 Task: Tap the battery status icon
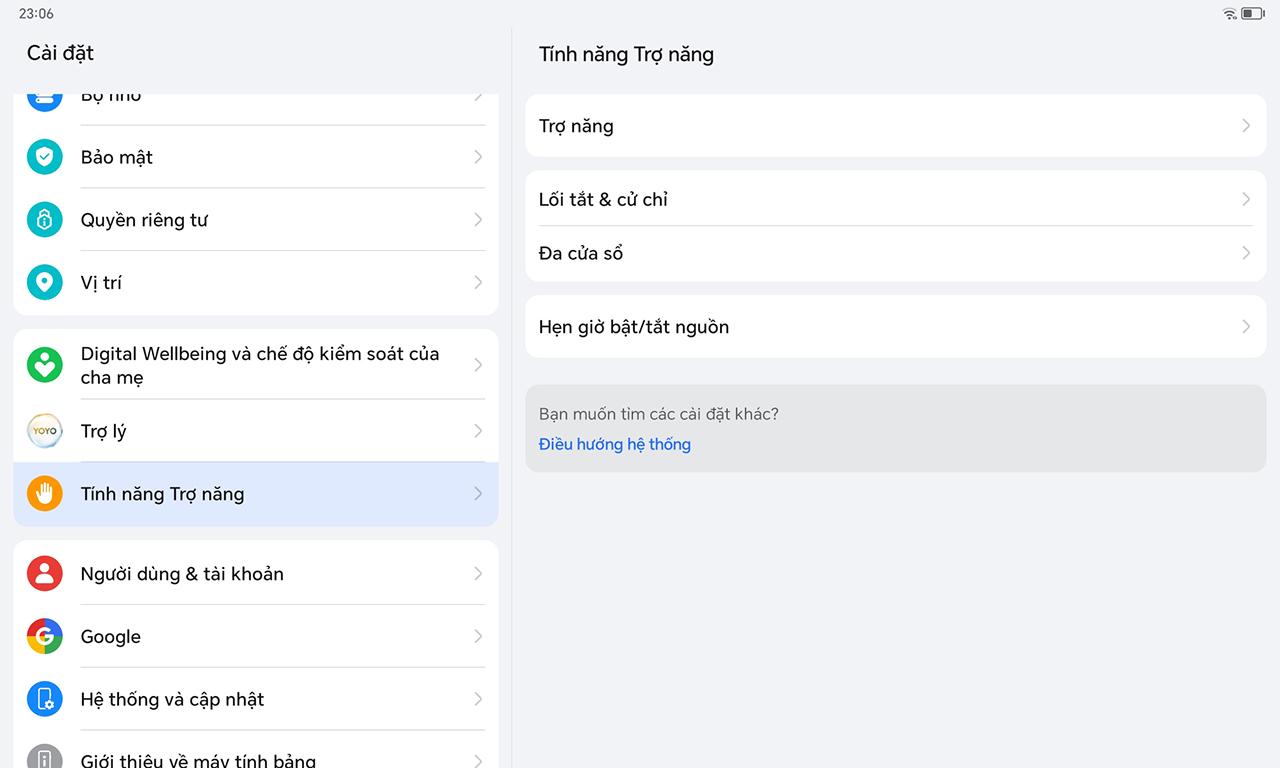click(x=1253, y=14)
